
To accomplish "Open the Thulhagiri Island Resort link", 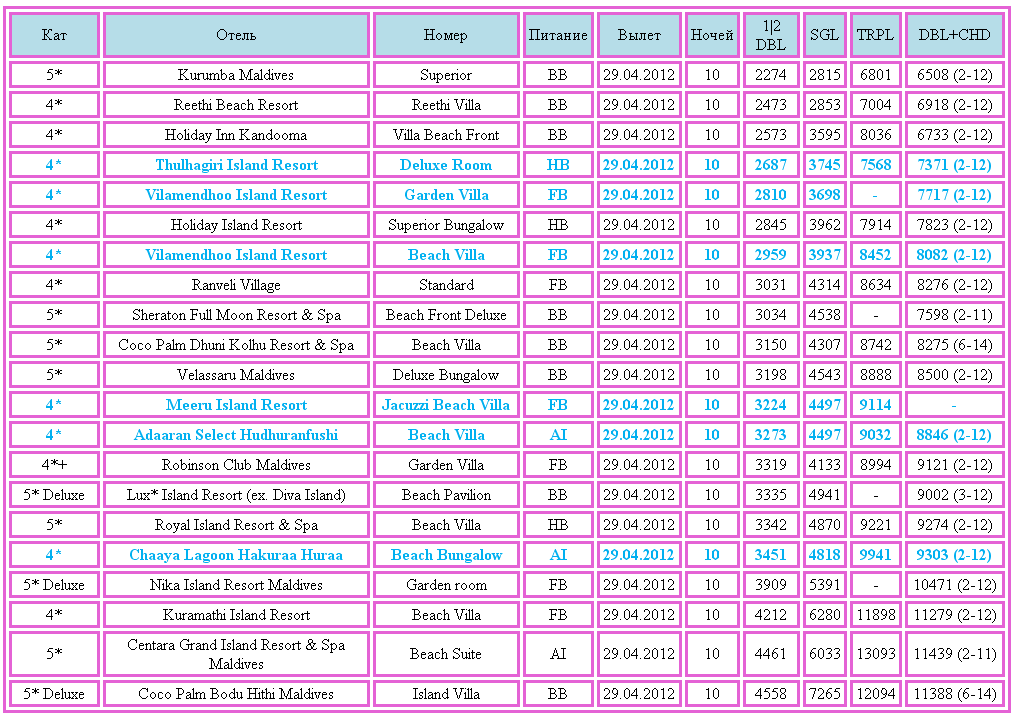I will [236, 165].
